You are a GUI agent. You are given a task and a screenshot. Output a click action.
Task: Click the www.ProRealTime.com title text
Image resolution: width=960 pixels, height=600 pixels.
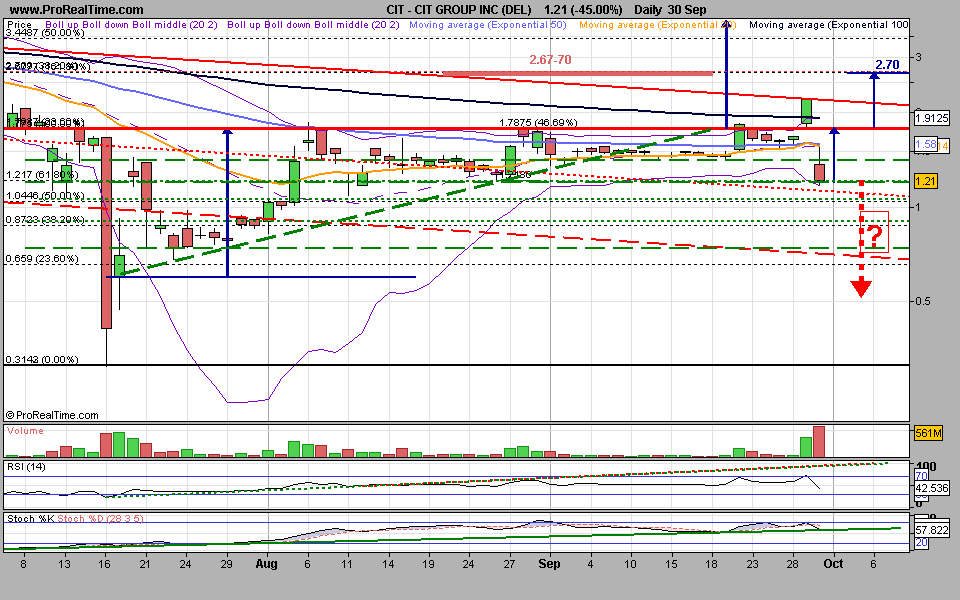pyautogui.click(x=77, y=10)
